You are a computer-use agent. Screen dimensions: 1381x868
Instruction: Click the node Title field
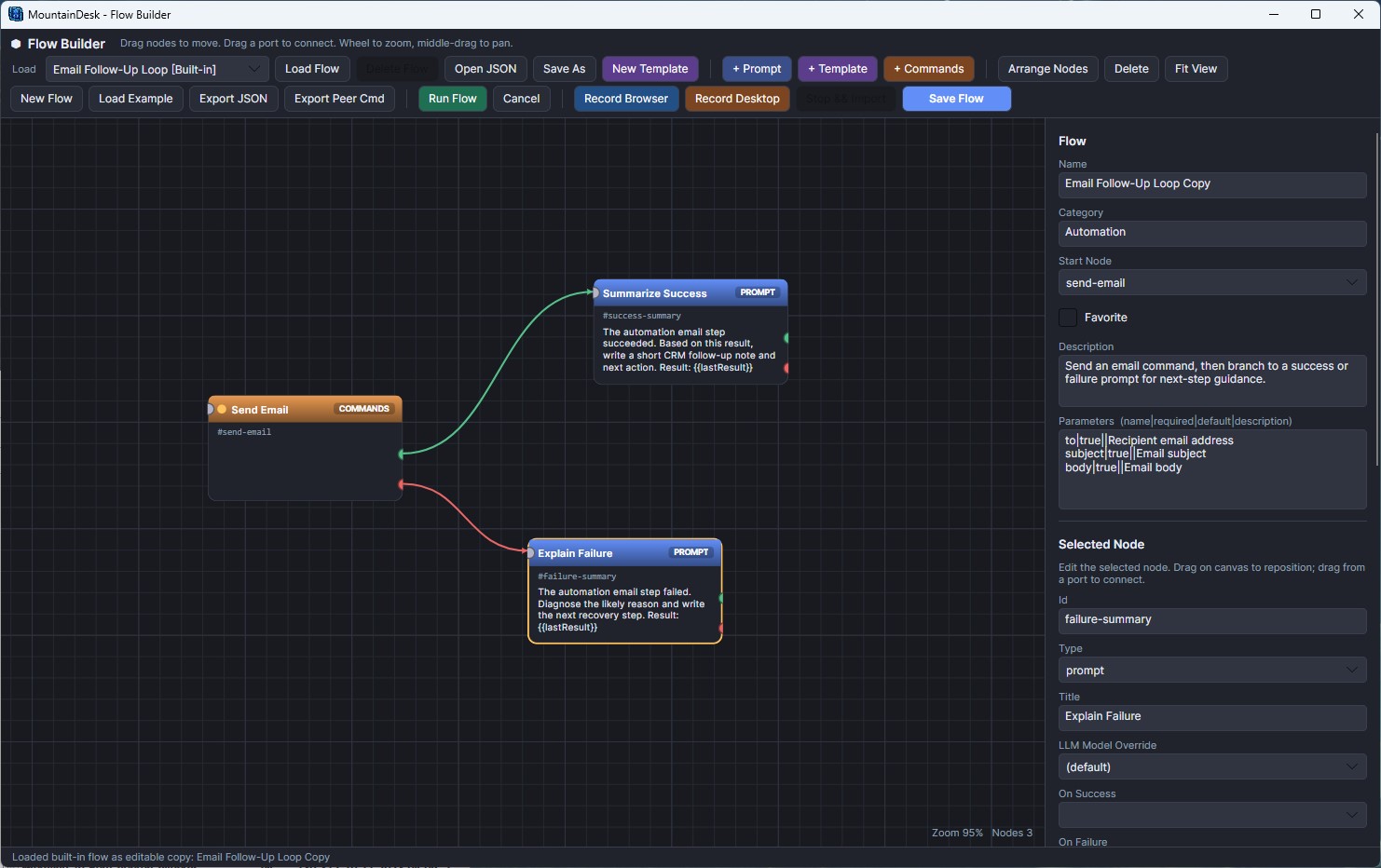click(1212, 717)
